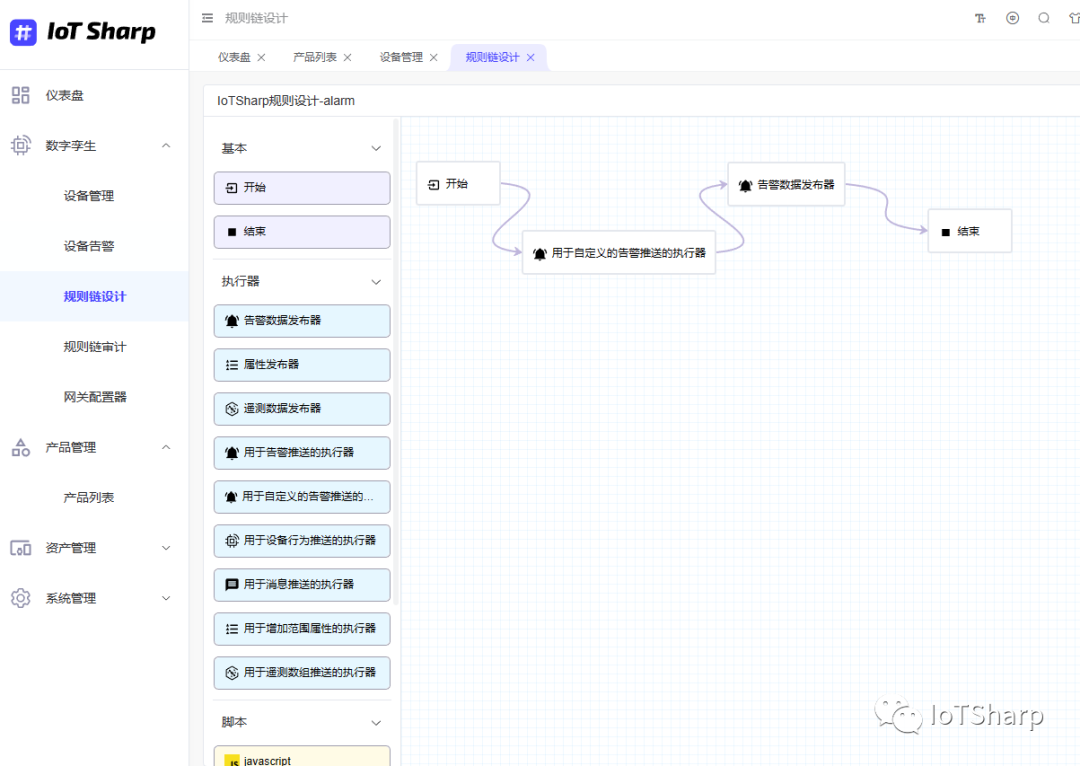Viewport: 1080px width, 766px height.
Task: Click chip icon on 用于设备行为推送的执行器 item
Action: coord(232,541)
